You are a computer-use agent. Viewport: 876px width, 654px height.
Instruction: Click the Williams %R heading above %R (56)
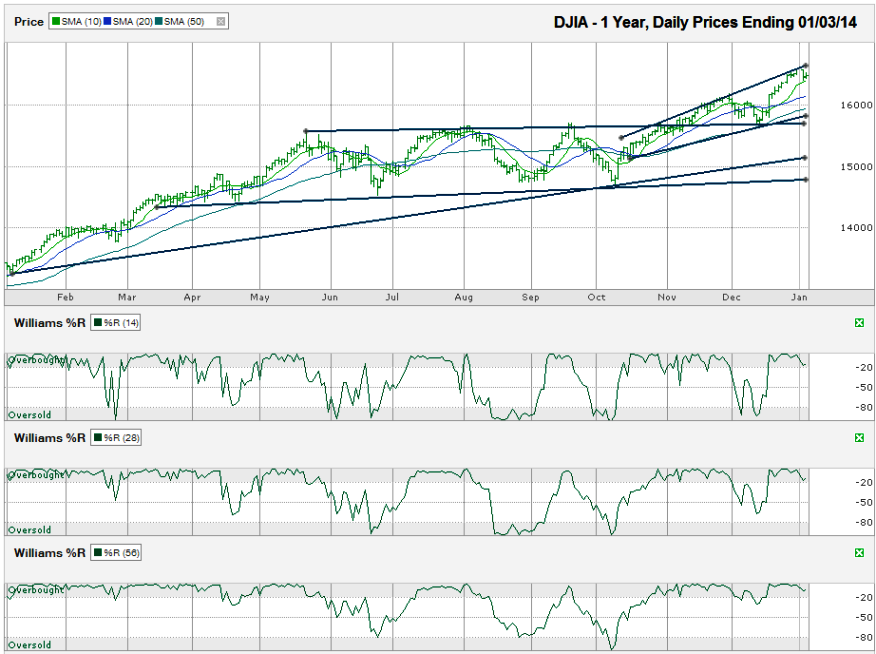(x=50, y=553)
